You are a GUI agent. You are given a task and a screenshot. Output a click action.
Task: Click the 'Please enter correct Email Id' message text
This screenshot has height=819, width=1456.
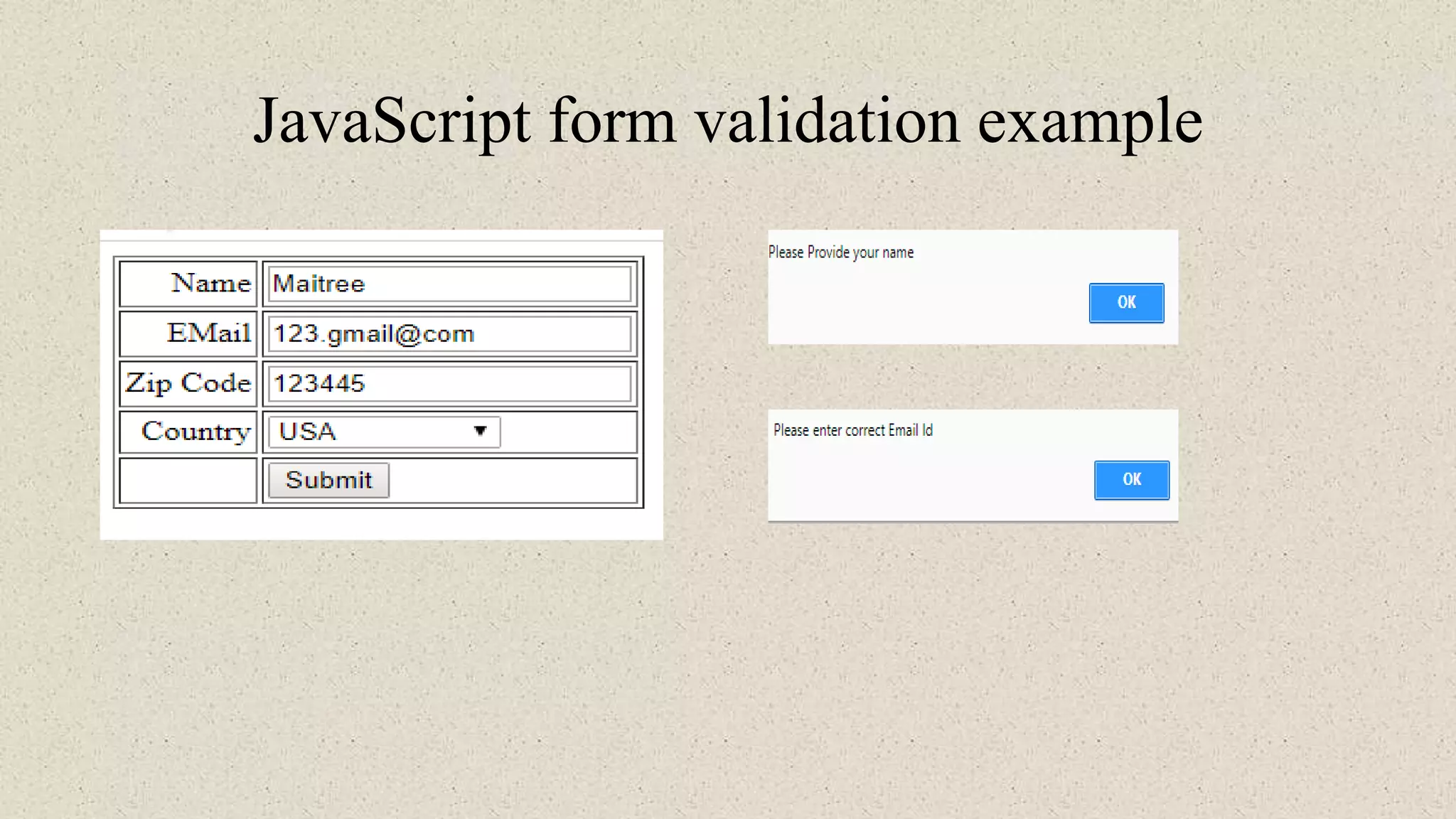click(852, 430)
